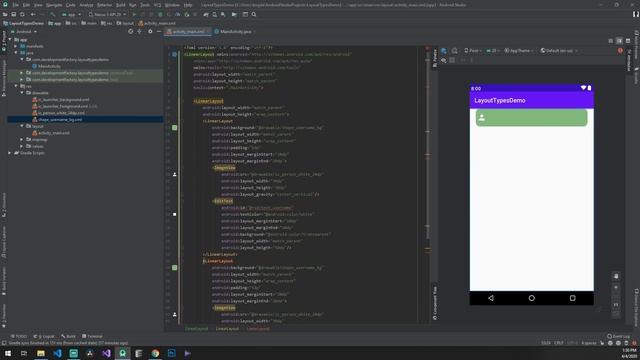640x360 pixels.
Task: Collapse the layout folder
Action: [22, 126]
